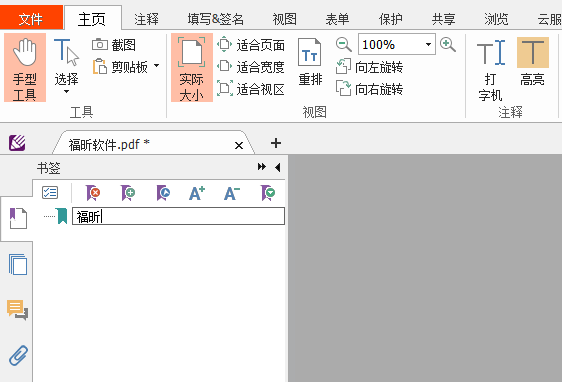562x382 pixels.
Task: Zoom in with the plus magnifier
Action: pos(448,45)
